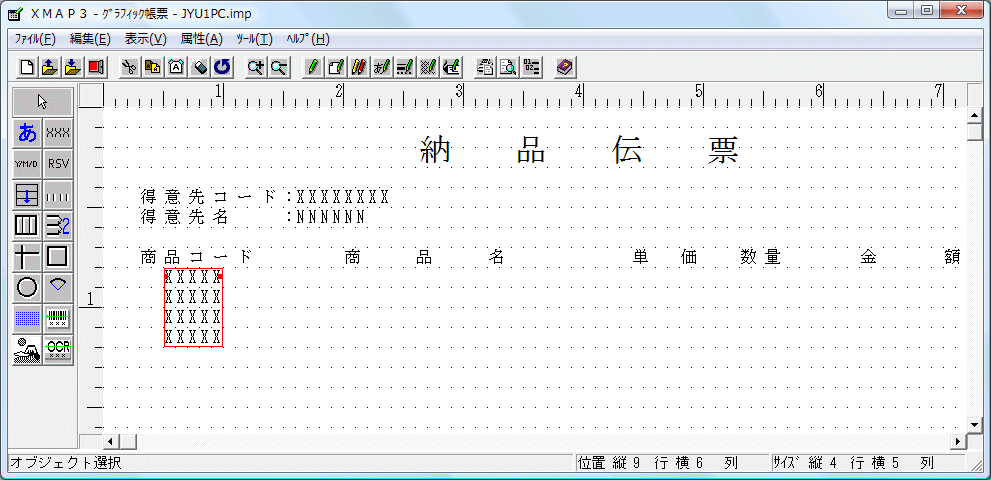Screen dimensions: 991x480
Task: Click the single green pencil icon
Action: click(313, 66)
